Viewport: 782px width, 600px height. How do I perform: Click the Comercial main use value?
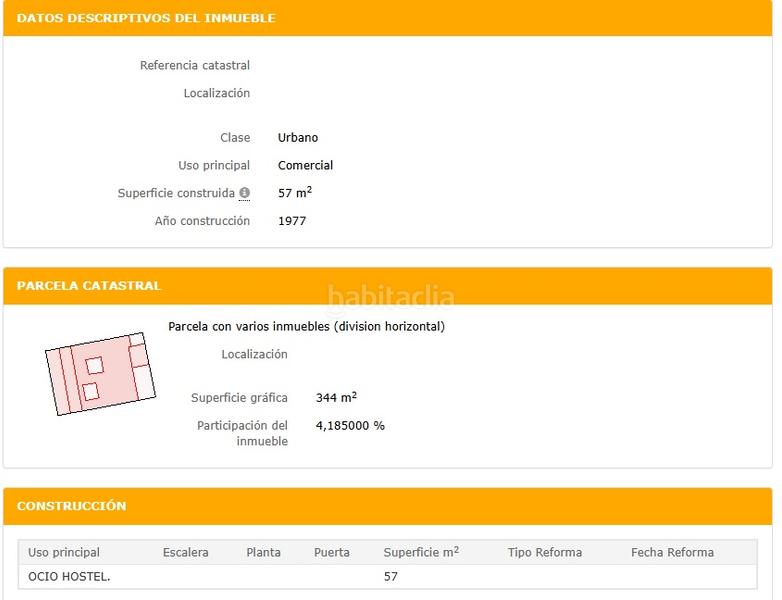[305, 165]
